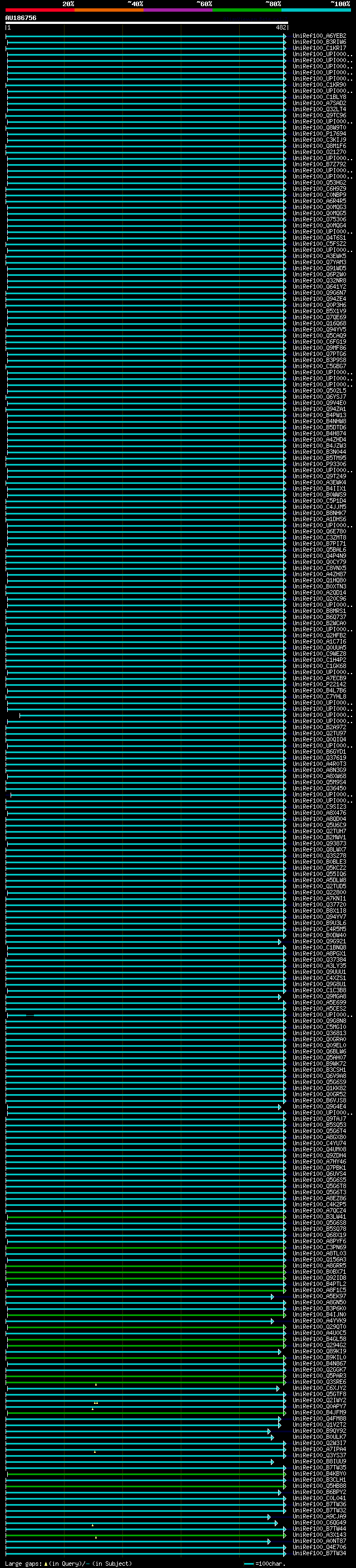This screenshot has height=1568, width=356.
Task: Click the UniRef100_B4PW13 label
Action: coord(319,415)
